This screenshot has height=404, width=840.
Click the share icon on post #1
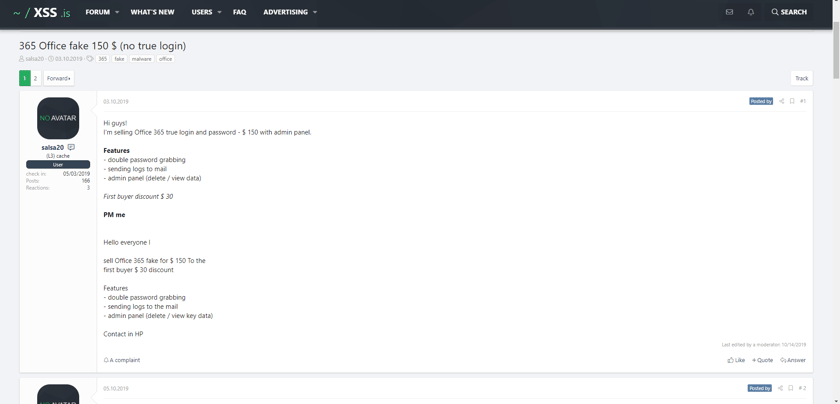tap(781, 101)
